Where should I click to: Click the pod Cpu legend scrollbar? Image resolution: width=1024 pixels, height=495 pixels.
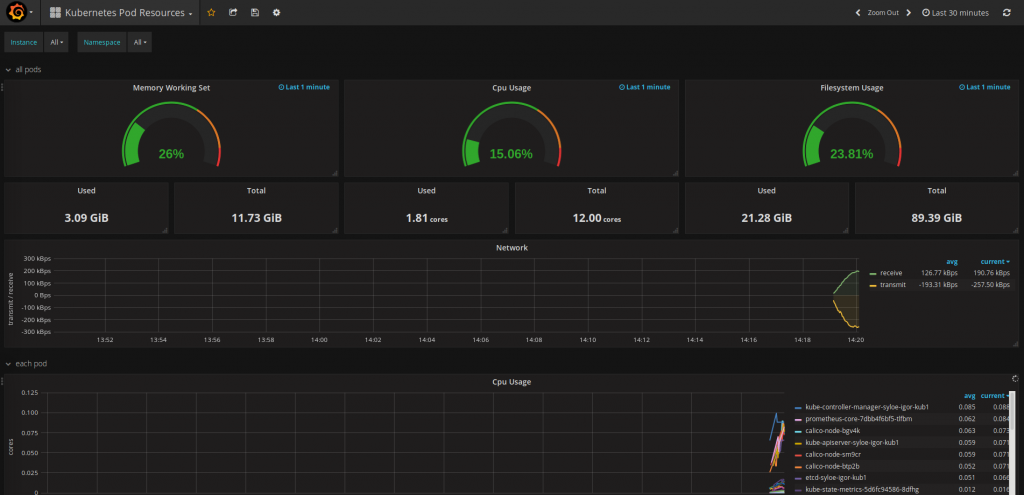point(1012,443)
